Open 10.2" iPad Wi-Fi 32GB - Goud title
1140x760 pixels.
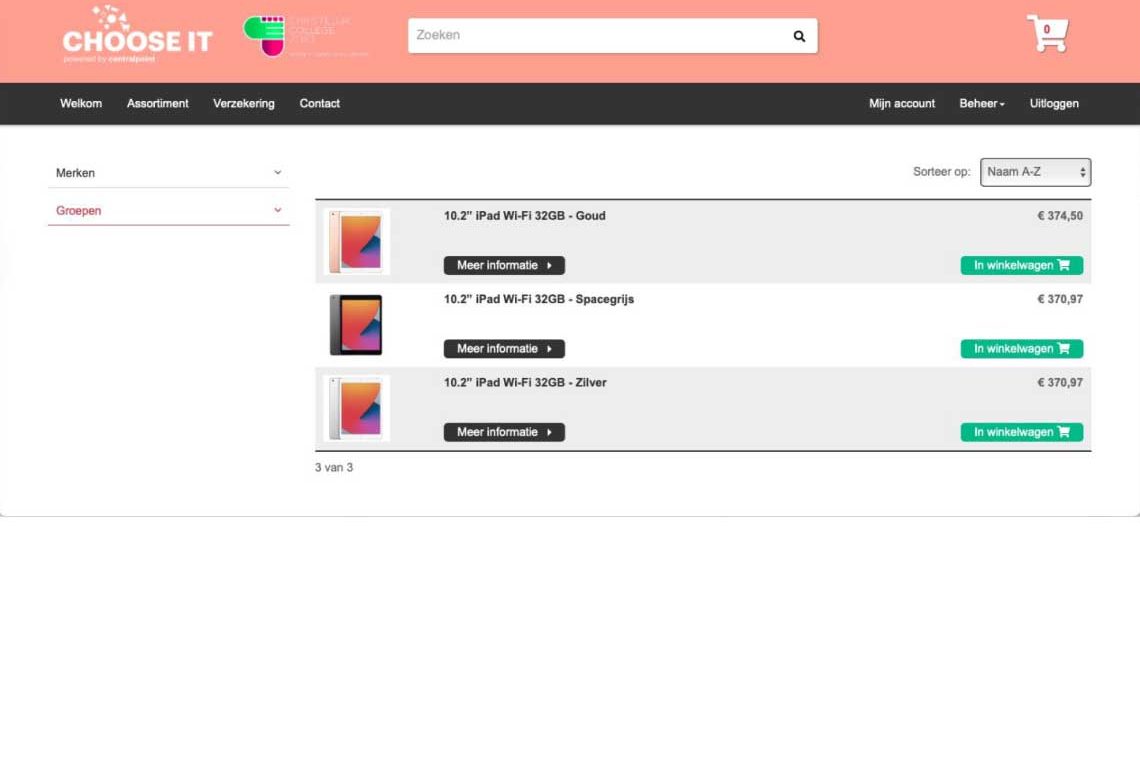pos(524,216)
